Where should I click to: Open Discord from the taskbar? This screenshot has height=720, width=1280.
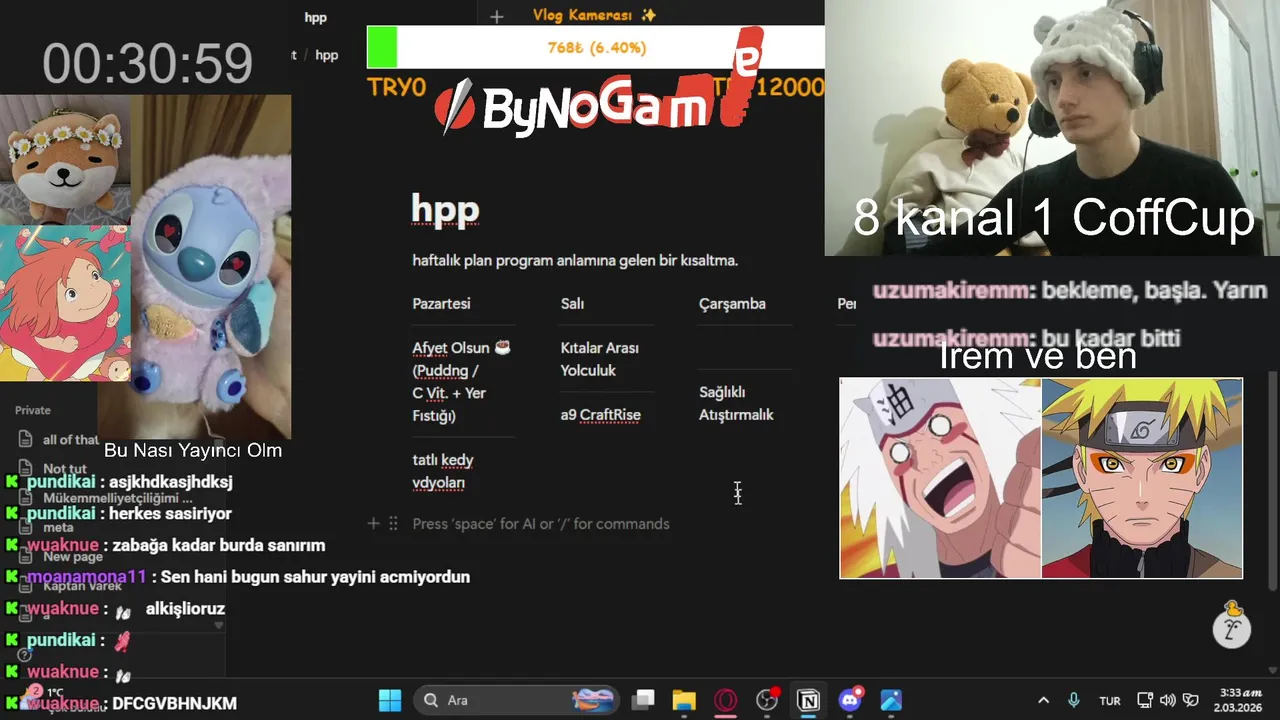tap(850, 700)
